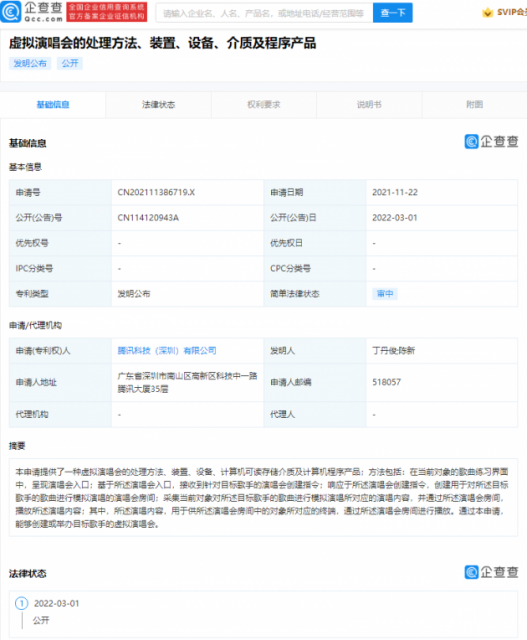
Task: Click the circled number 1 timeline marker
Action: tap(22, 603)
